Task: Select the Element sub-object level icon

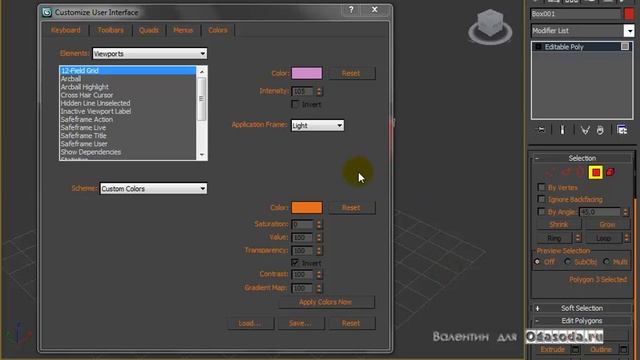Action: pyautogui.click(x=611, y=172)
